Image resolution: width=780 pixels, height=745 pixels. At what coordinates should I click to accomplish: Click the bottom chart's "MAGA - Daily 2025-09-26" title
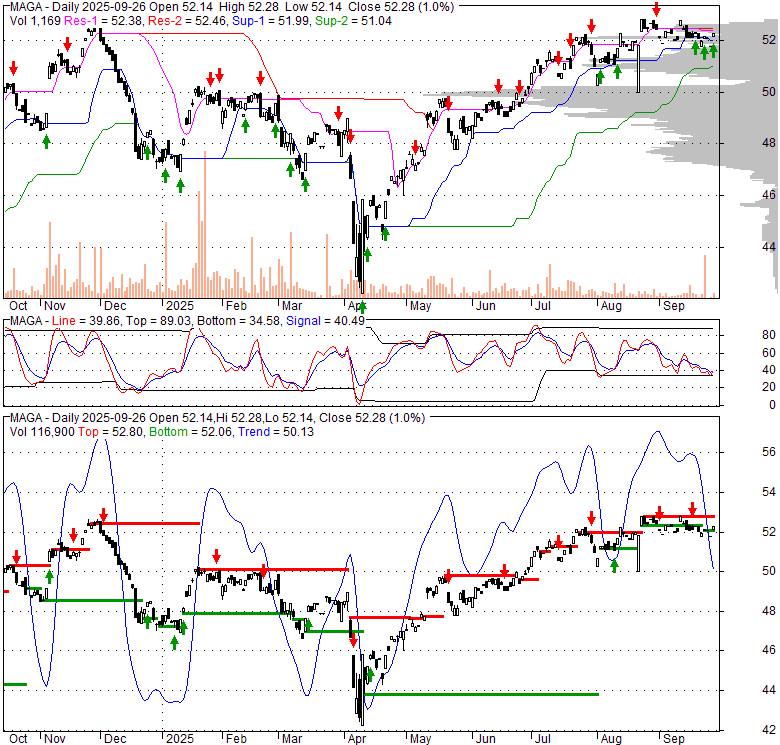click(78, 418)
